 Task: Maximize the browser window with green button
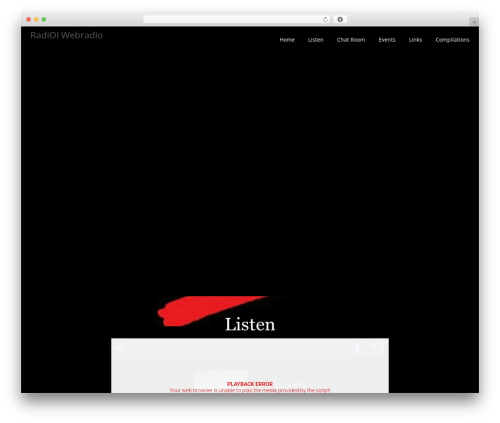[x=44, y=19]
